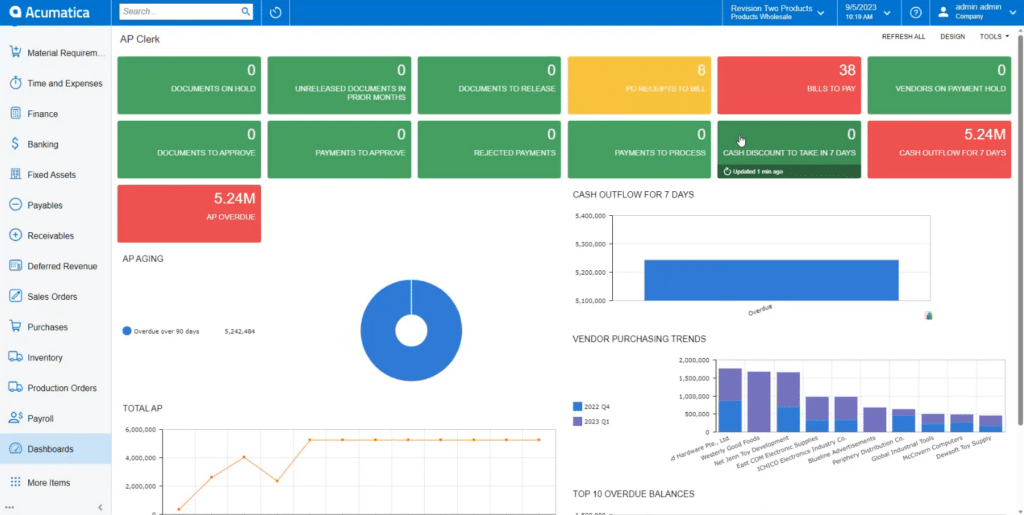Click the Deferred Revenue icon
This screenshot has height=515, width=1024.
16,266
